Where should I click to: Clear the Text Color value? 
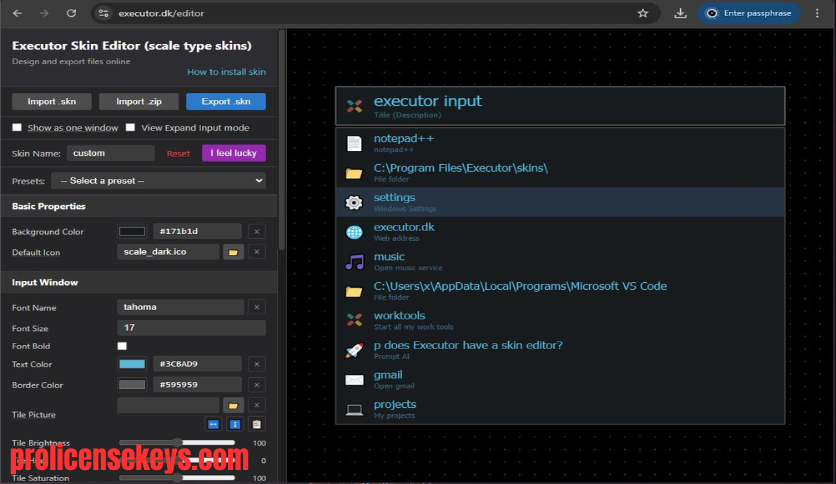256,364
